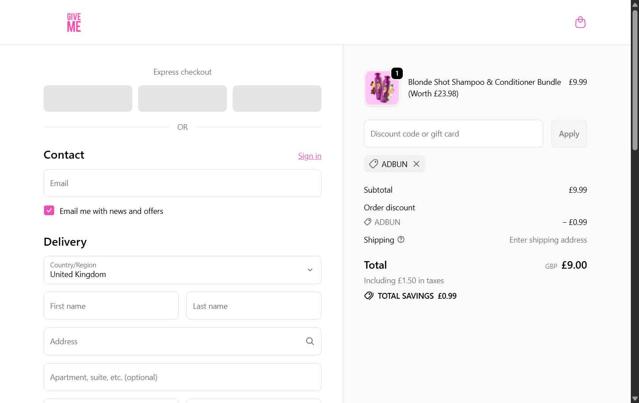Image resolution: width=639 pixels, height=403 pixels.
Task: Click the address search magnifier icon
Action: tap(310, 341)
